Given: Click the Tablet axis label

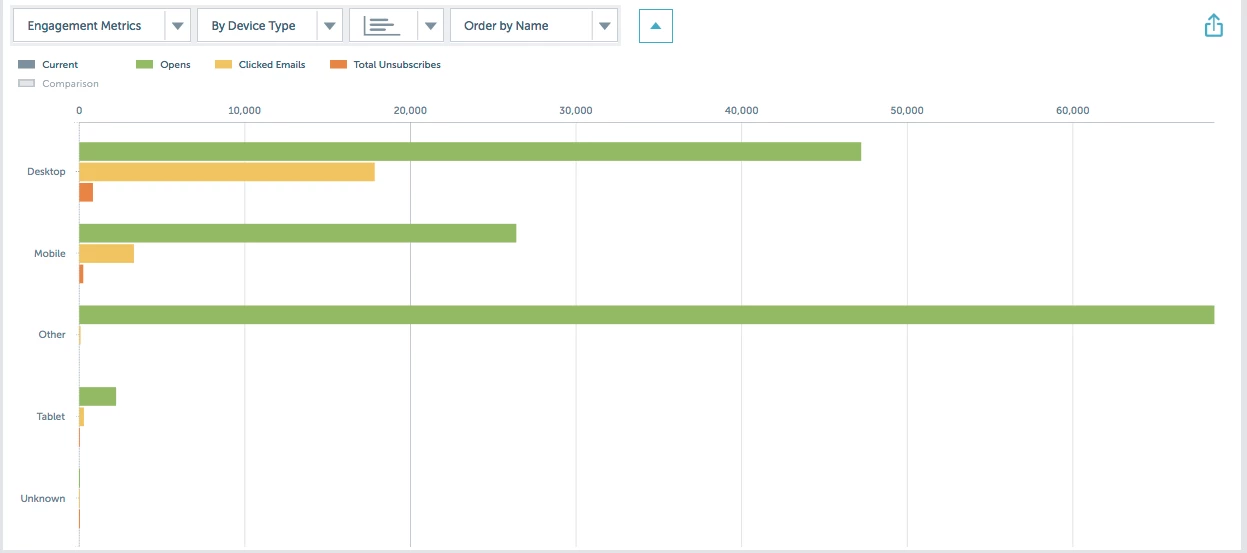Looking at the screenshot, I should pyautogui.click(x=51, y=417).
